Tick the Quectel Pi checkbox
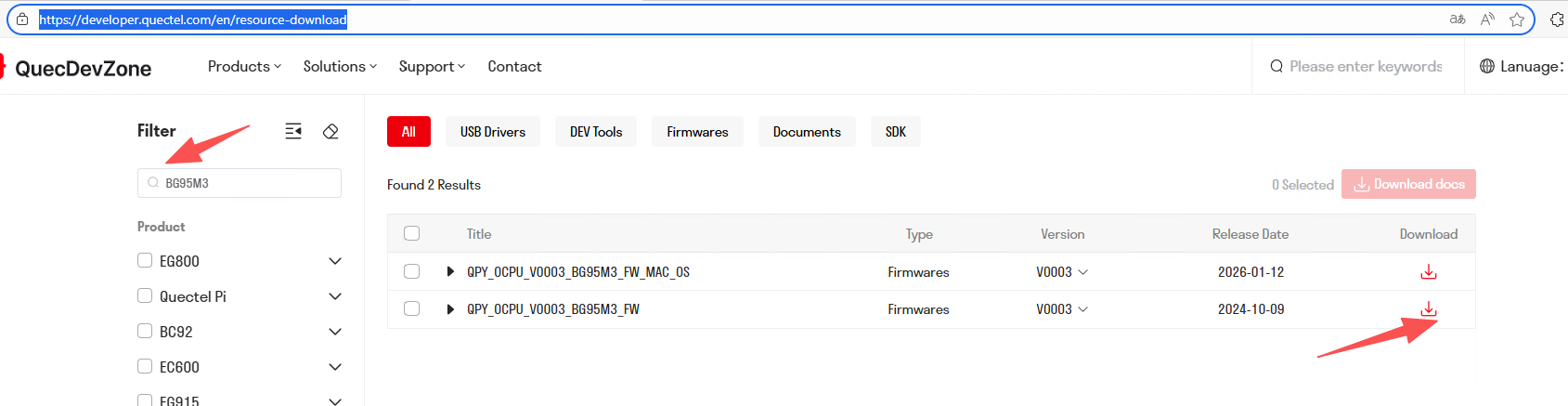This screenshot has width=1568, height=406. point(145,296)
